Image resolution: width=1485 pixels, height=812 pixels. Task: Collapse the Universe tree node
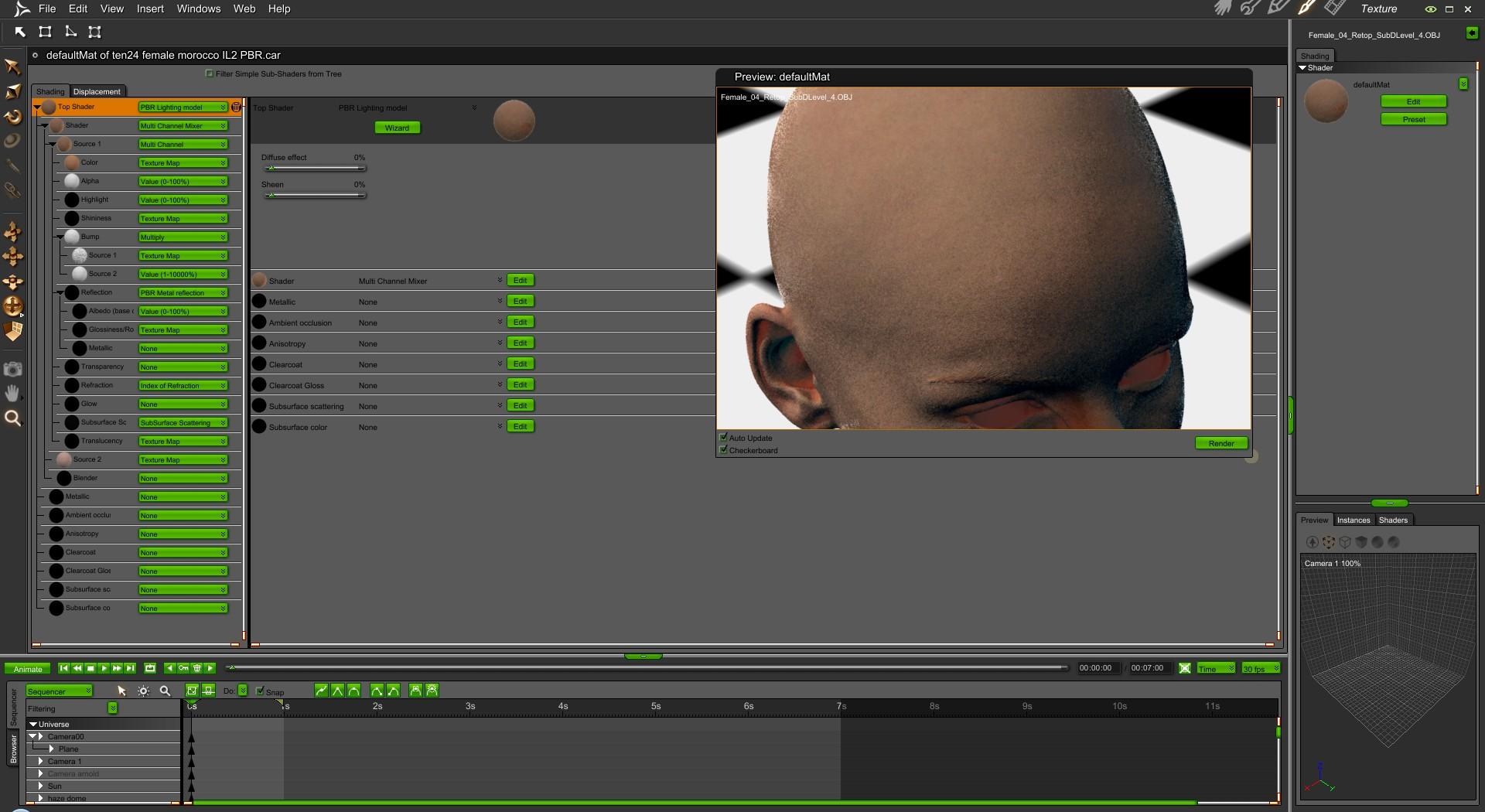(x=33, y=725)
